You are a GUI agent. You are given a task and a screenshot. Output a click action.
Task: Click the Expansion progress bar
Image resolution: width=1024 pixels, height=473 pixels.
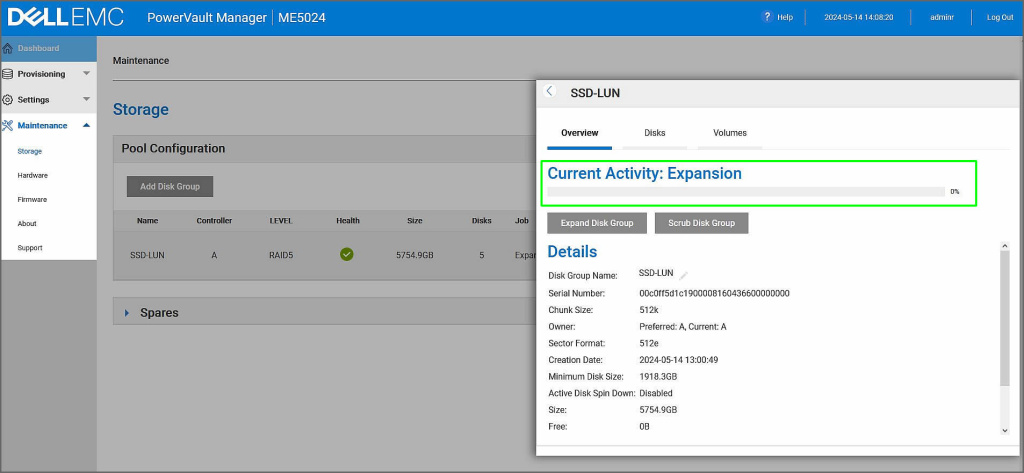point(744,191)
